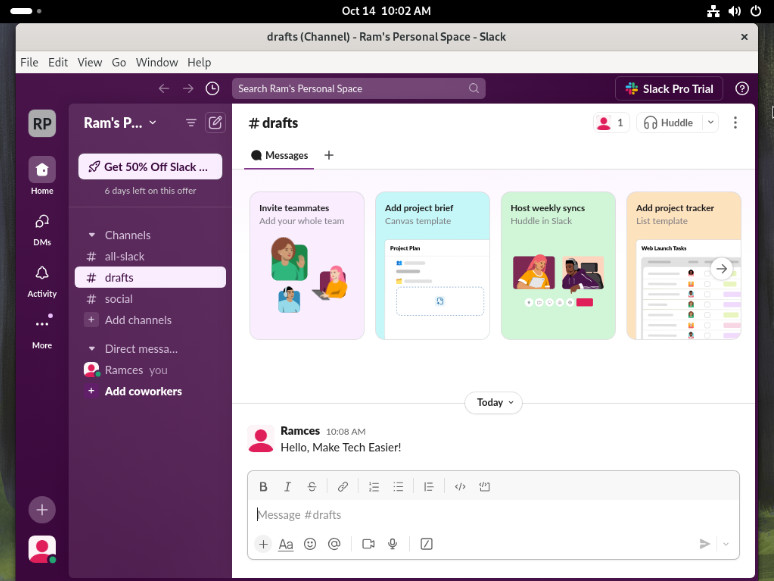Toggle bold formatting in message composer
Screen dimensions: 774x581
pyautogui.click(x=263, y=487)
